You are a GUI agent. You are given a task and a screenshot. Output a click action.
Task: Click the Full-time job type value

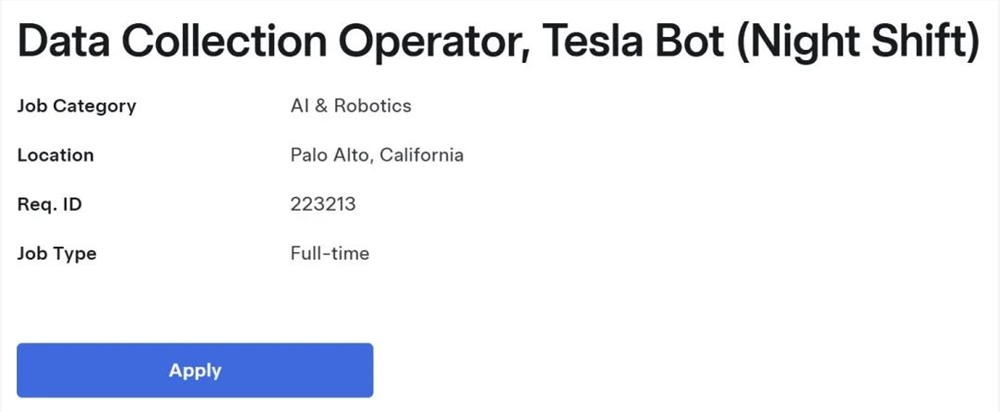click(x=329, y=253)
